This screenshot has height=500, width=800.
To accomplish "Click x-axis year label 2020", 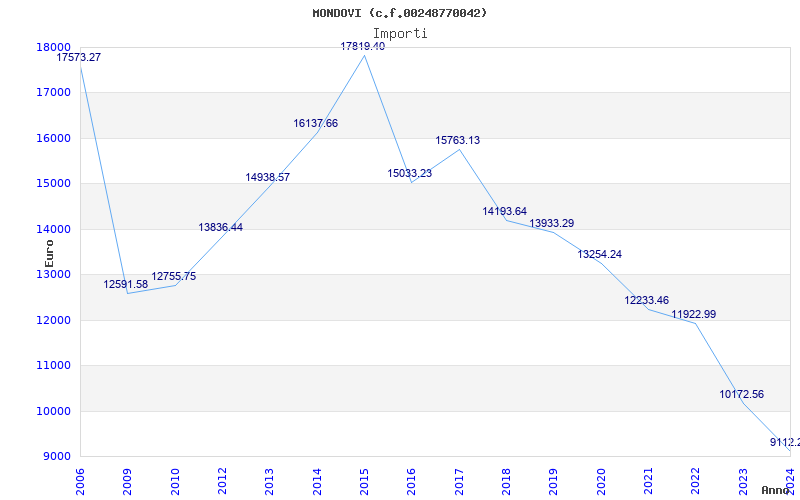I will [601, 482].
